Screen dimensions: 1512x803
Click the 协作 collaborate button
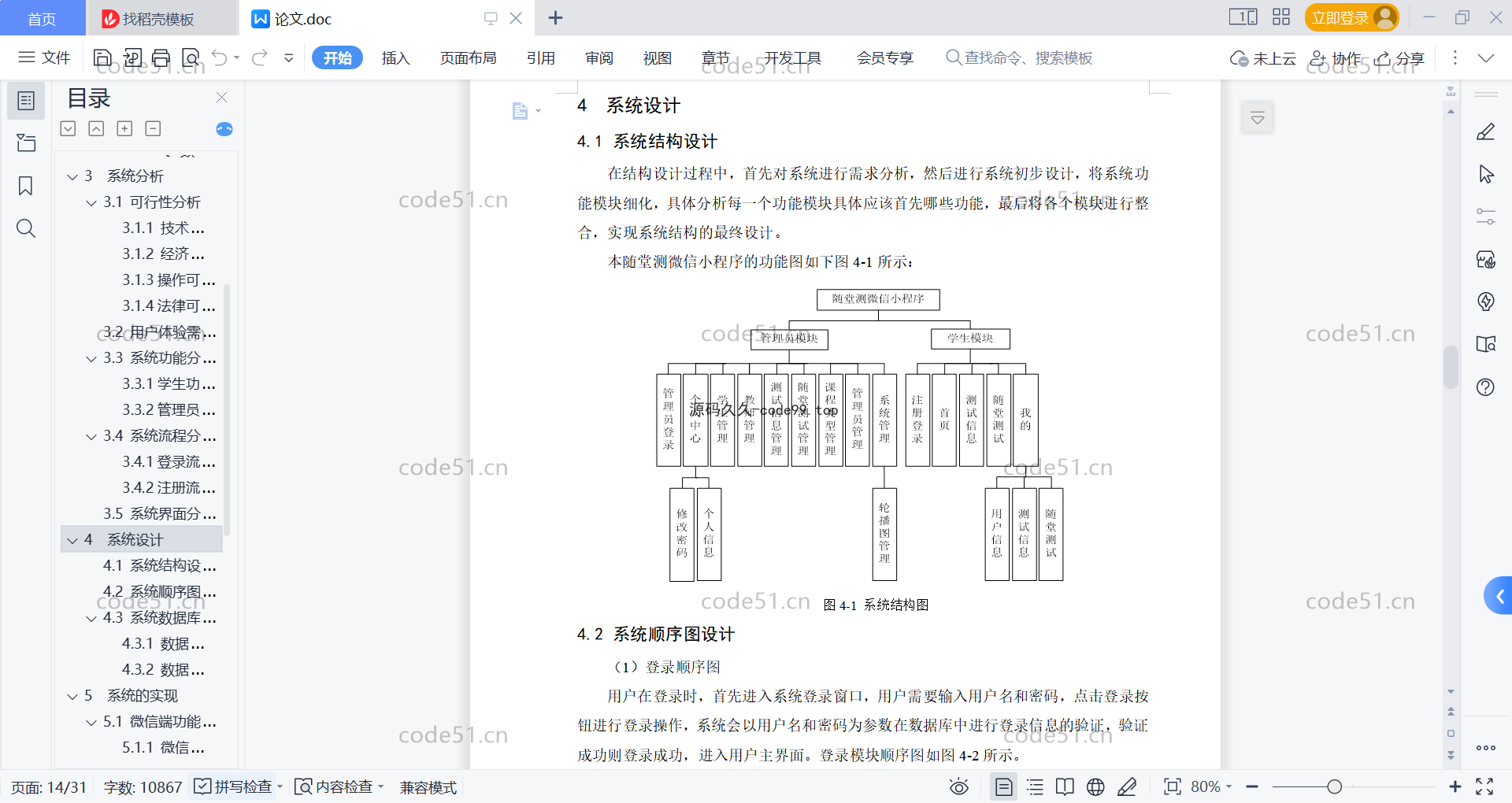pos(1336,58)
